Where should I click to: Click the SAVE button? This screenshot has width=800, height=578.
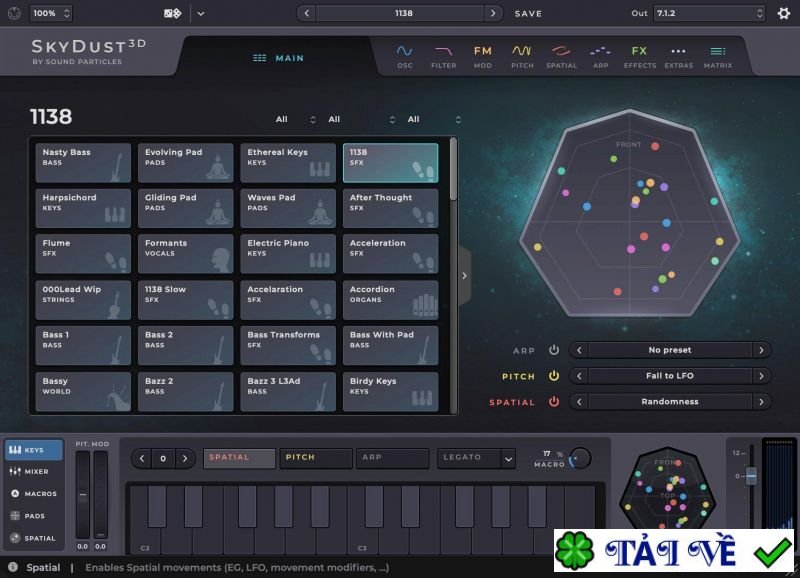(x=528, y=14)
